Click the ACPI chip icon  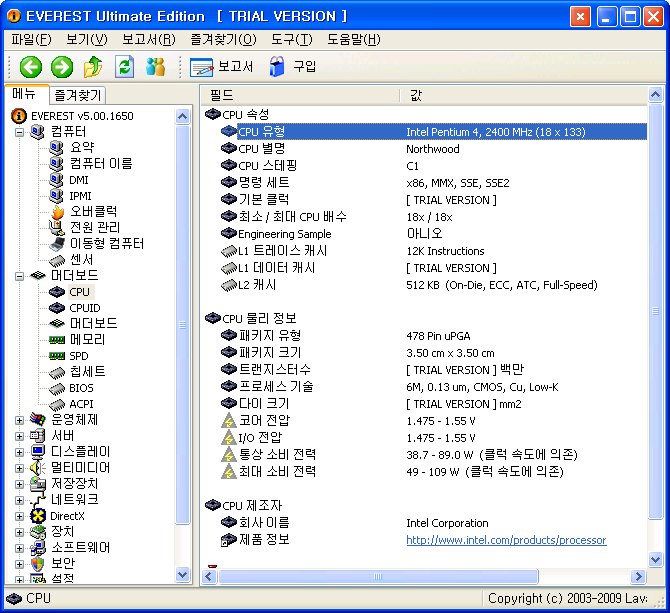coord(57,404)
